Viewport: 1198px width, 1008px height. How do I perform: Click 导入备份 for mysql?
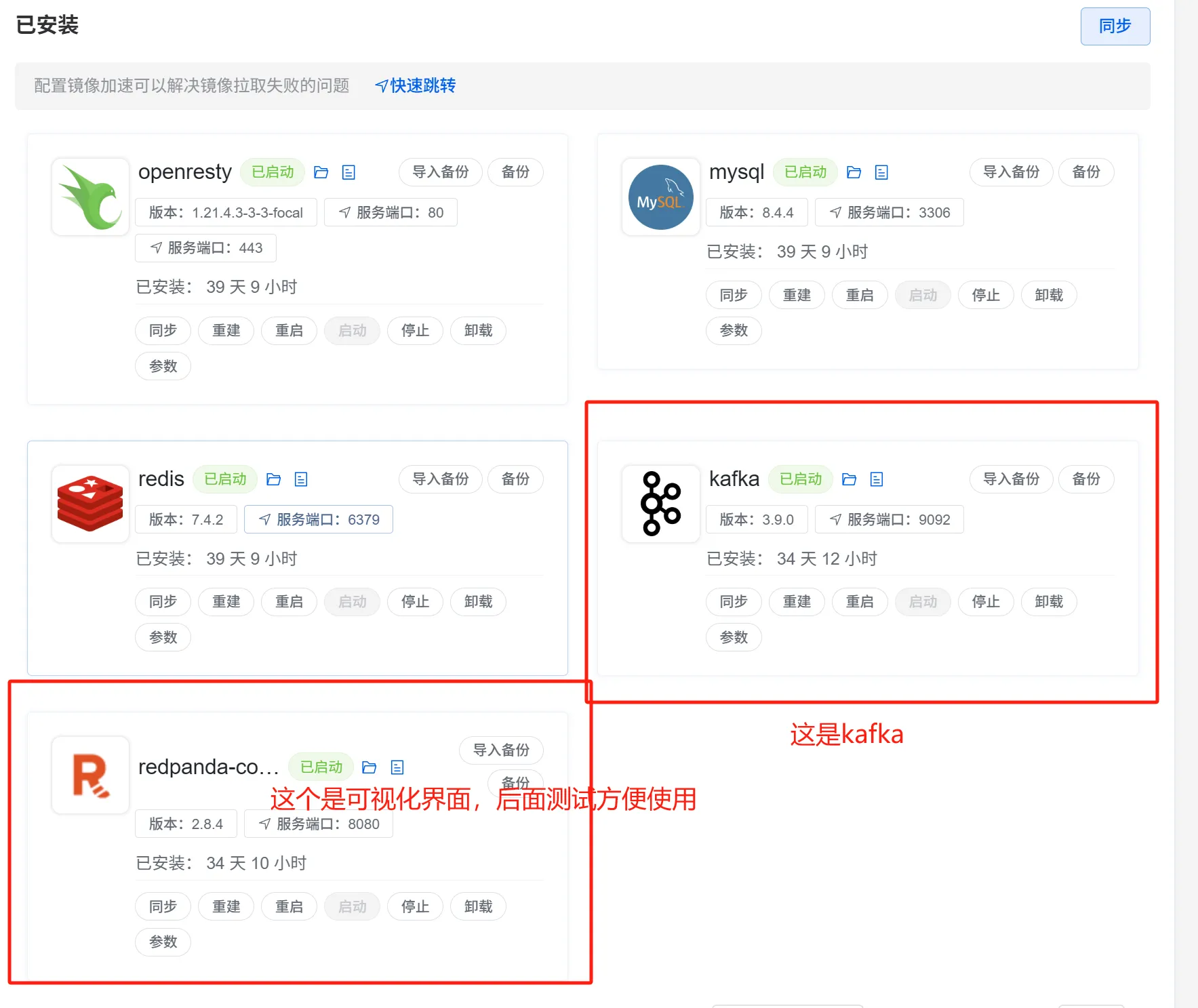[x=1011, y=172]
